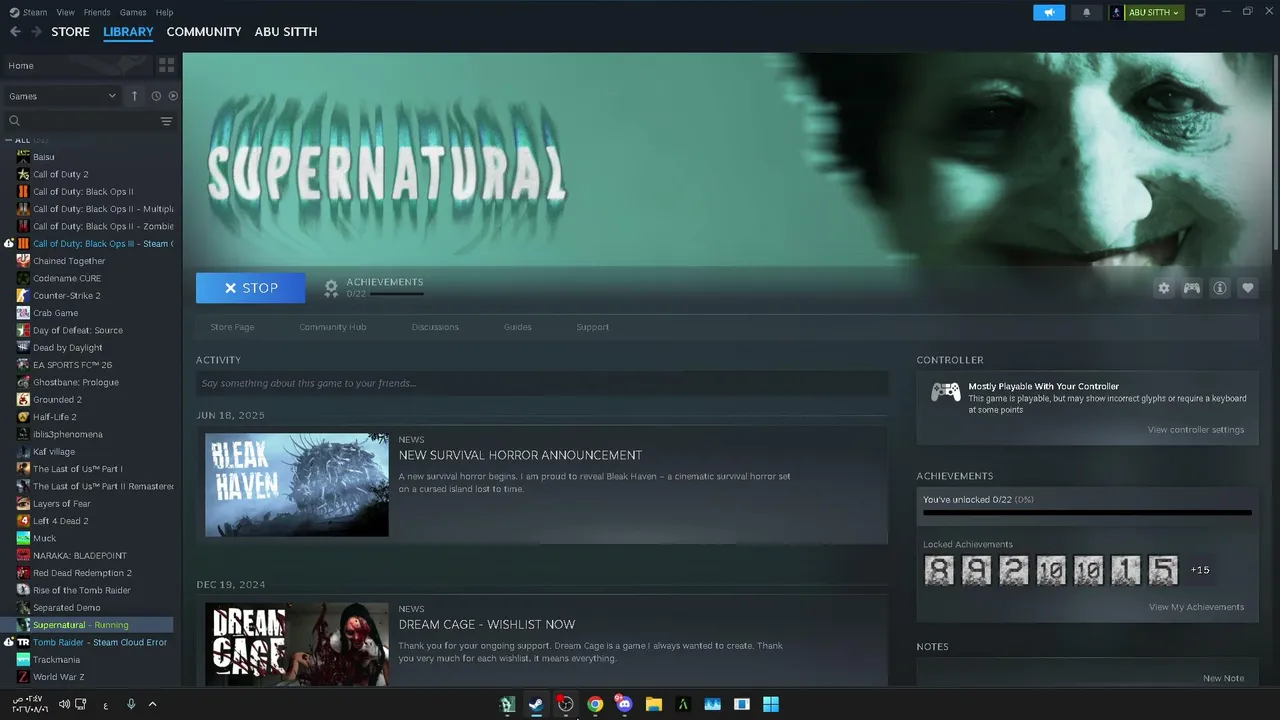Image resolution: width=1280 pixels, height=720 pixels.
Task: Switch to the COMMUNITY tab
Action: coord(204,32)
